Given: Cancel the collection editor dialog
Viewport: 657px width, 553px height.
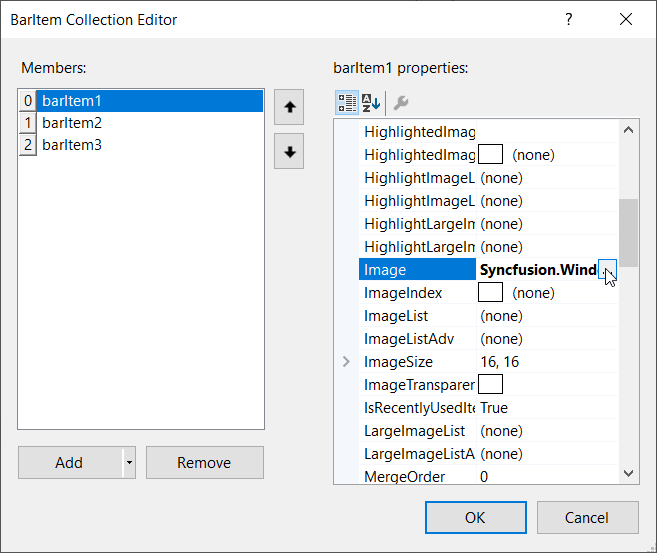Looking at the screenshot, I should [x=587, y=517].
